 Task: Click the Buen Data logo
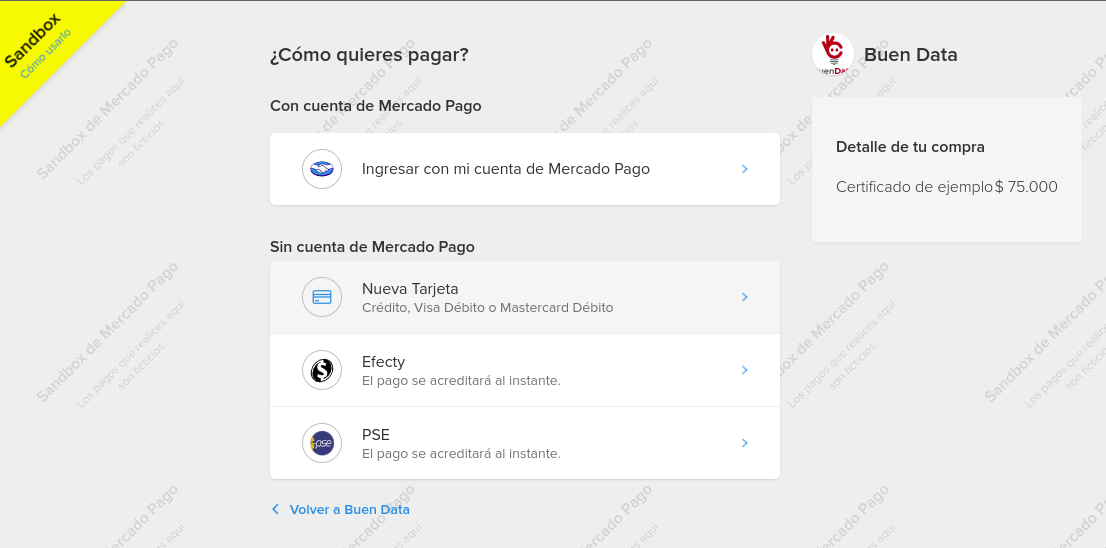832,54
